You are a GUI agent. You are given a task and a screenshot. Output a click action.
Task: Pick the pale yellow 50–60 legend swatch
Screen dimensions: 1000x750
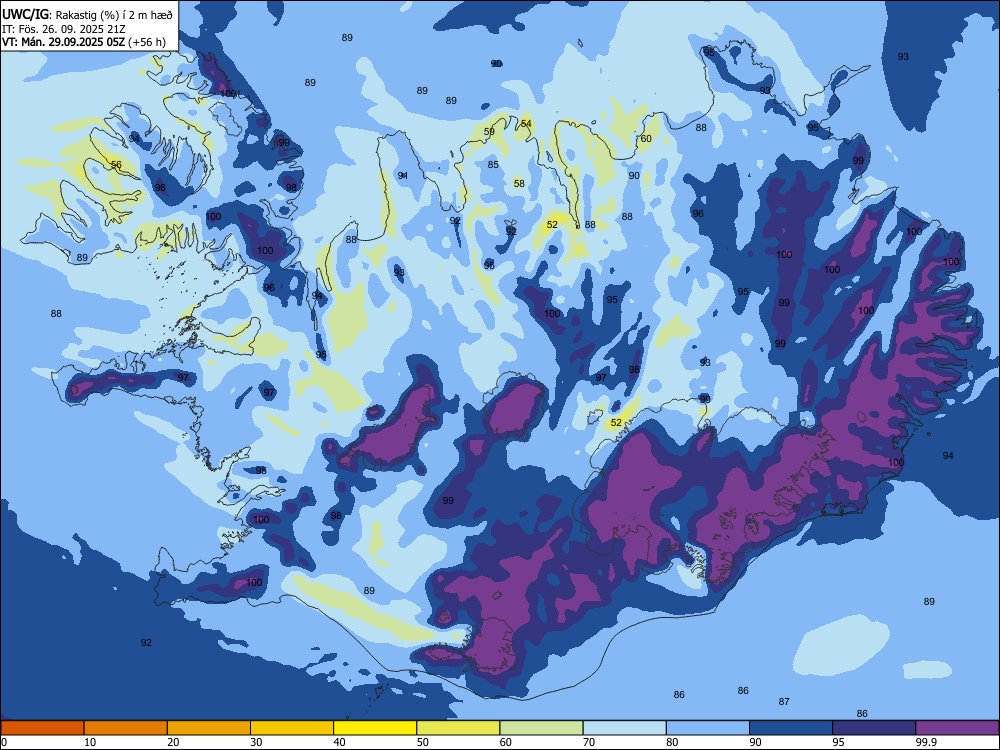[x=458, y=728]
